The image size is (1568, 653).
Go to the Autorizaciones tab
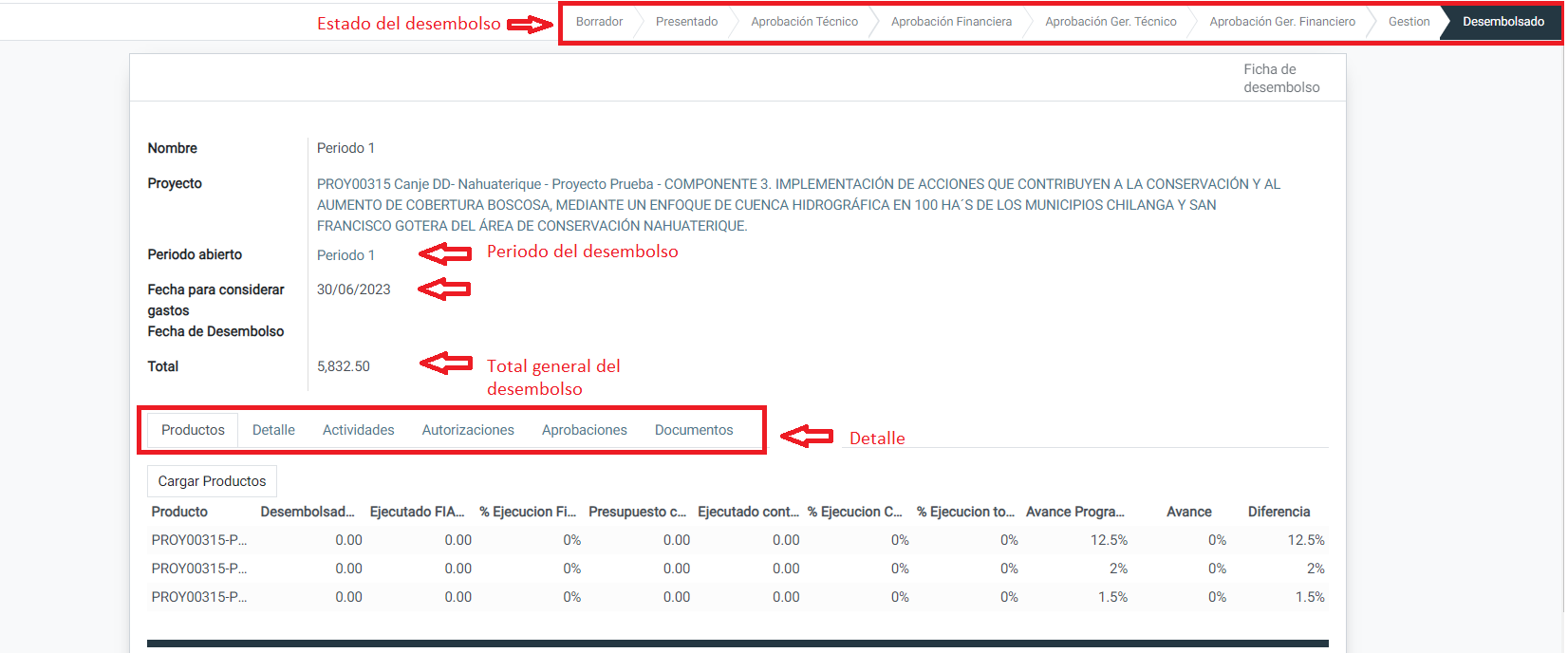(x=468, y=430)
